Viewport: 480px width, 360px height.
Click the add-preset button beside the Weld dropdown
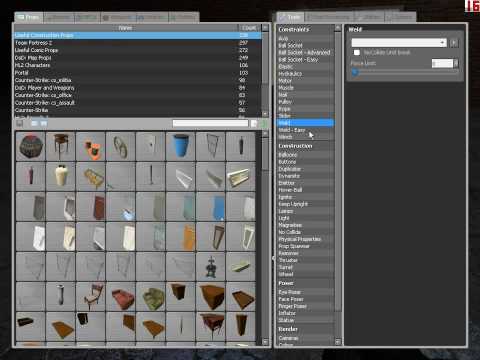(454, 43)
